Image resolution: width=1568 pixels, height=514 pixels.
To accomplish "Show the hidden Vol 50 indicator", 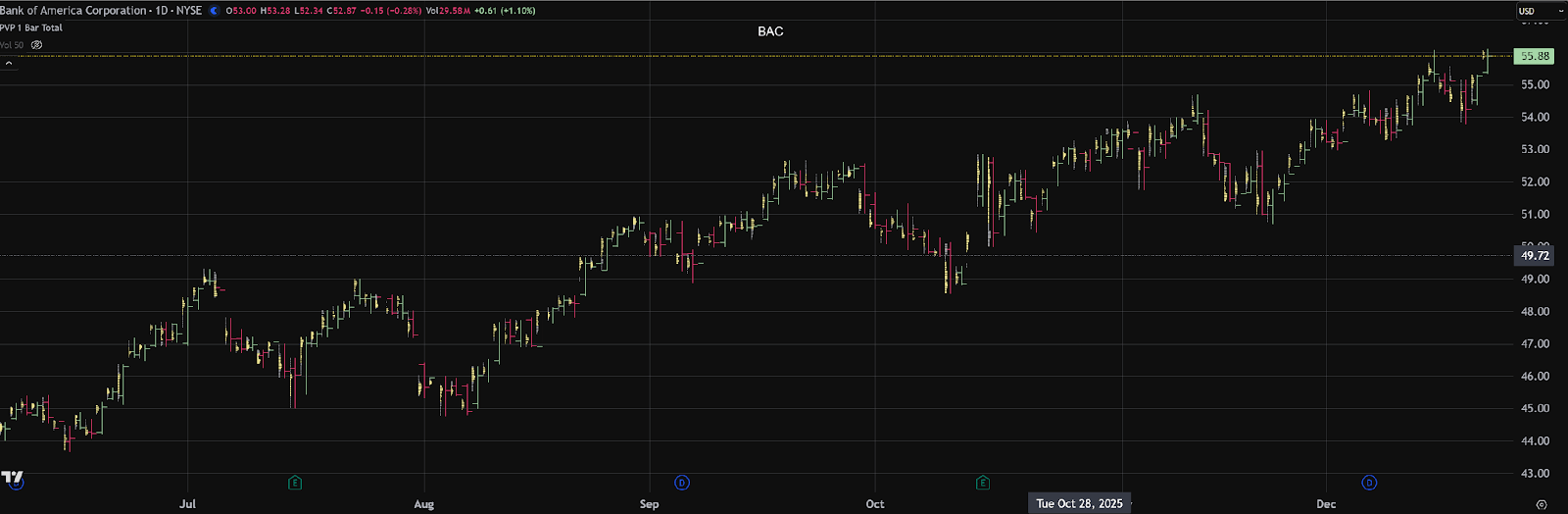I will click(x=37, y=45).
